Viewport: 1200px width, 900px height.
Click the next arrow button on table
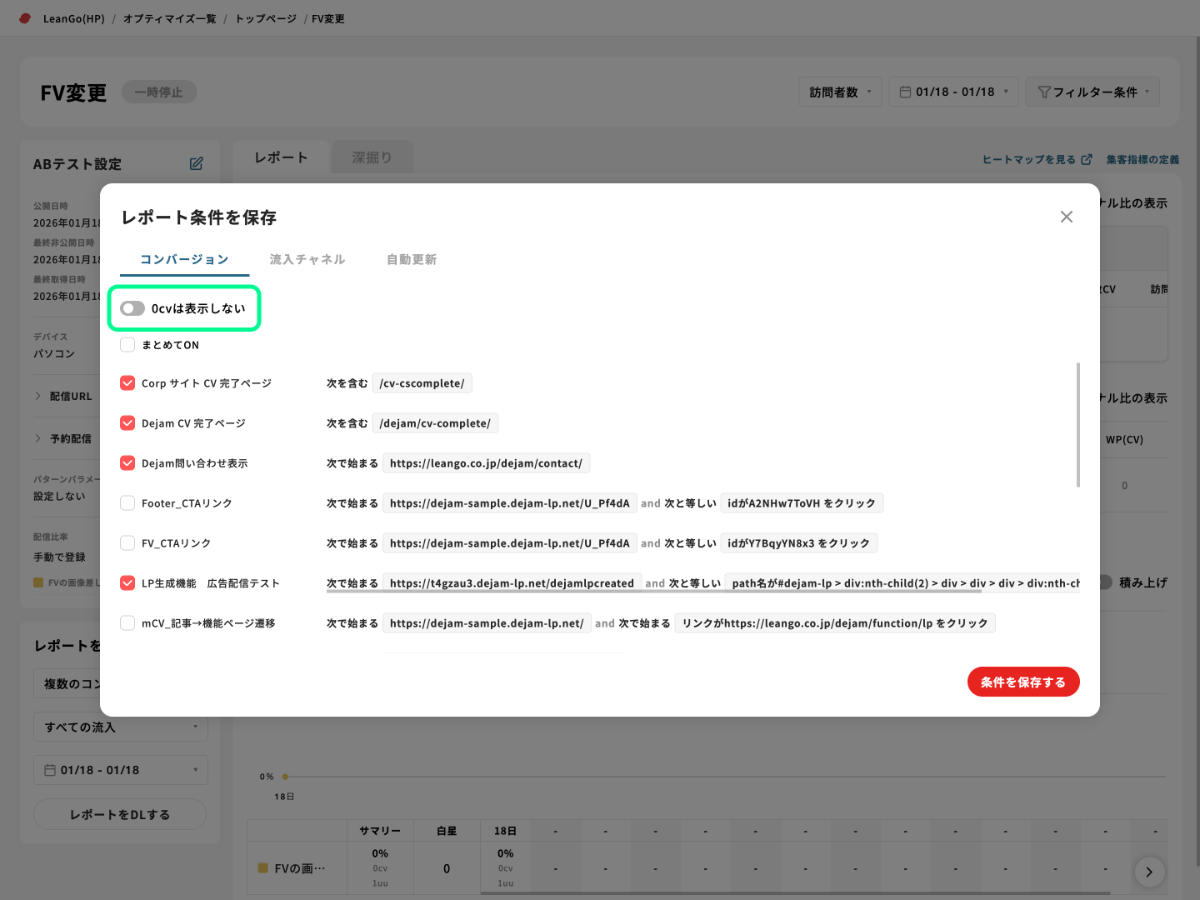click(x=1149, y=872)
